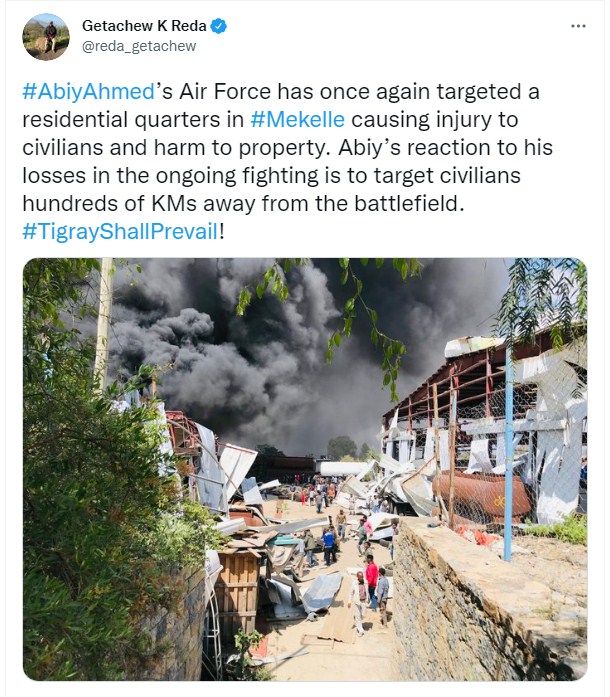
Task: Open Getachew K Reda's profile avatar
Action: tap(46, 36)
